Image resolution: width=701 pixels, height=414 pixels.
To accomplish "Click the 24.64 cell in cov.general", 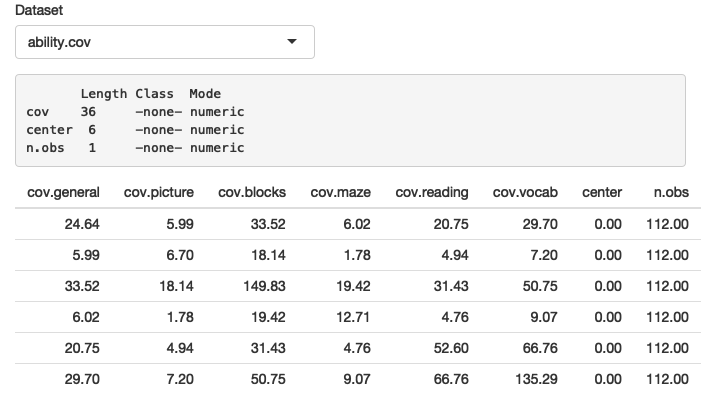I will tap(82, 223).
